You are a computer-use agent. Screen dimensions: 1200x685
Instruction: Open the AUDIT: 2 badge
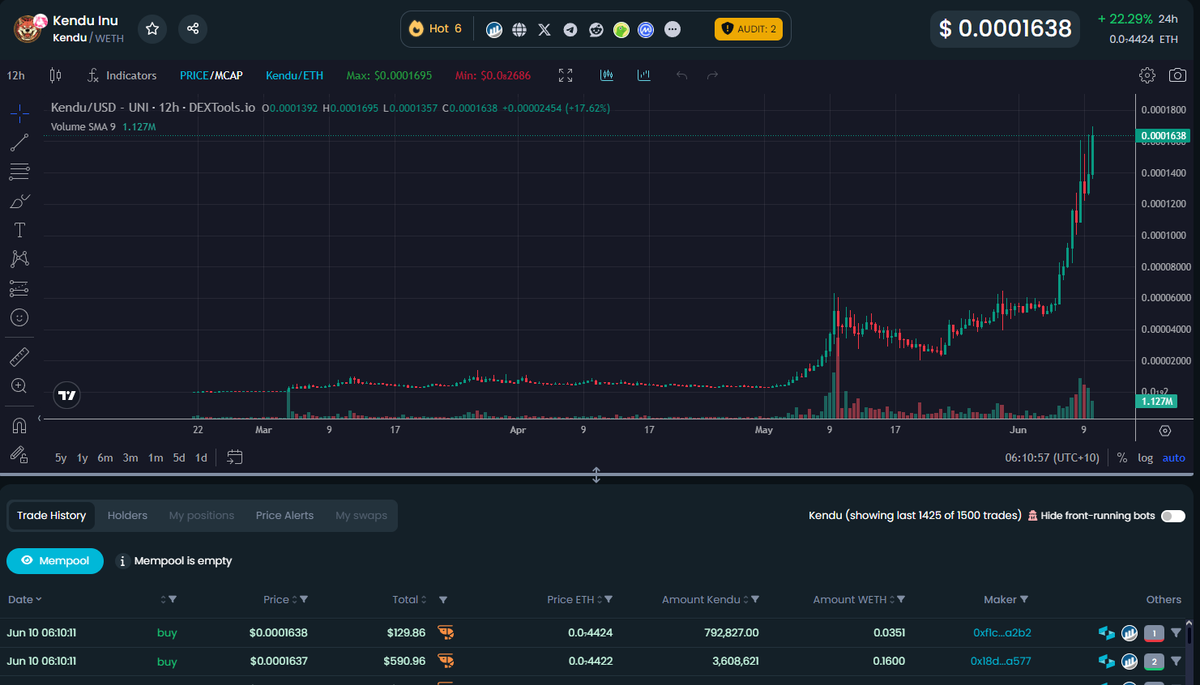pyautogui.click(x=749, y=29)
